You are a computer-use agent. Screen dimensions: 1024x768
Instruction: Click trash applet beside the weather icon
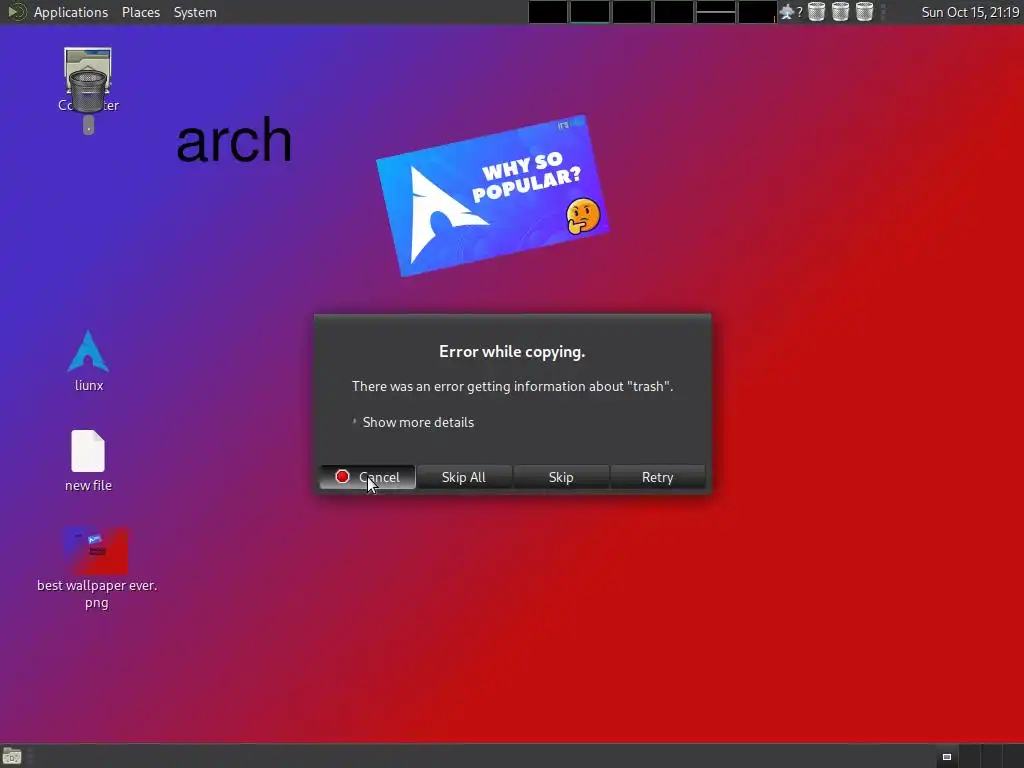[816, 12]
